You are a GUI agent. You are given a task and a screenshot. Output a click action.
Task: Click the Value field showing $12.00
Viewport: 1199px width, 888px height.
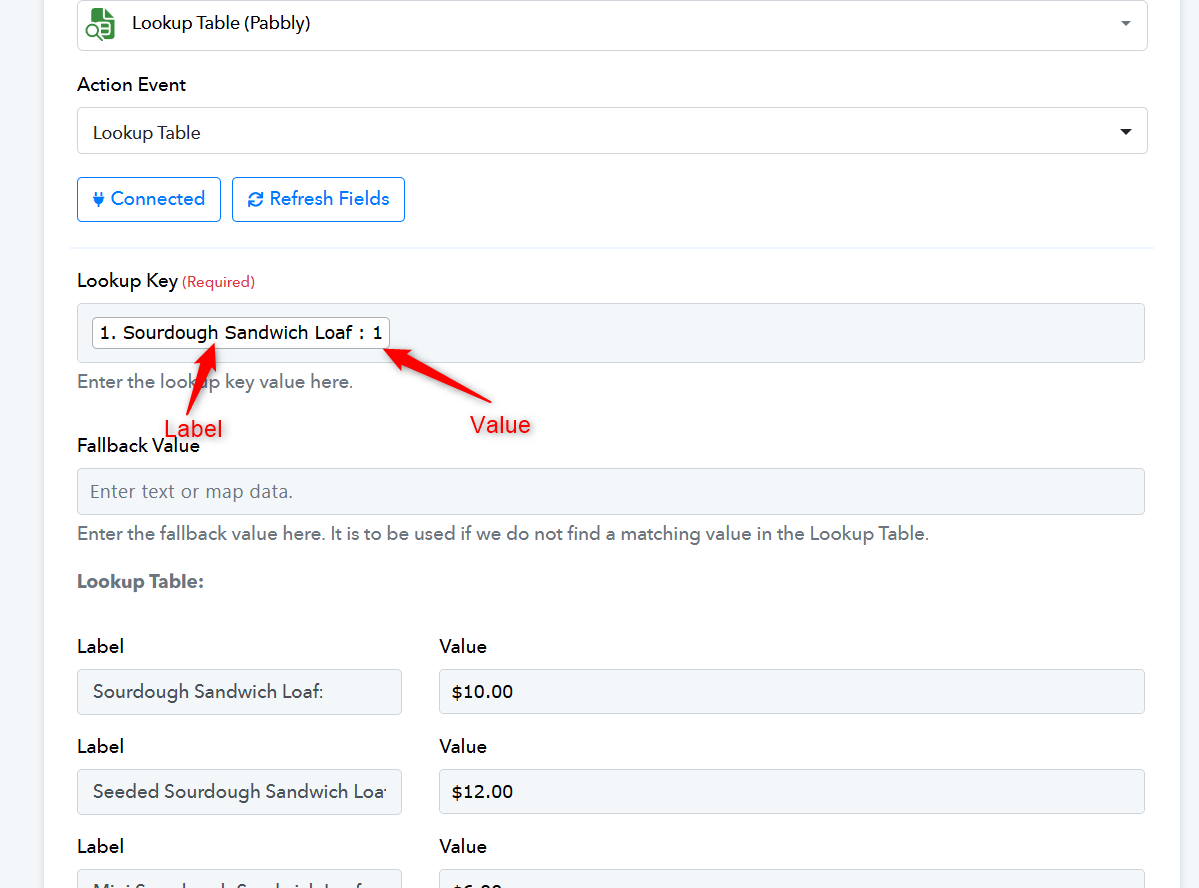(x=791, y=792)
